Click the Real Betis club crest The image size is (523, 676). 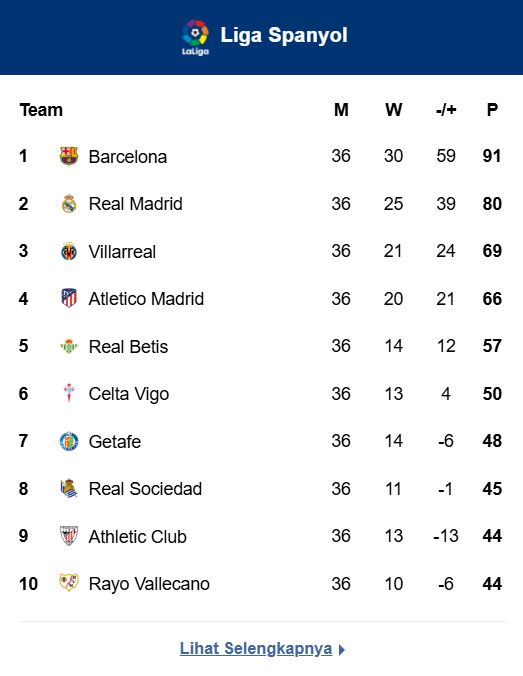coord(69,346)
